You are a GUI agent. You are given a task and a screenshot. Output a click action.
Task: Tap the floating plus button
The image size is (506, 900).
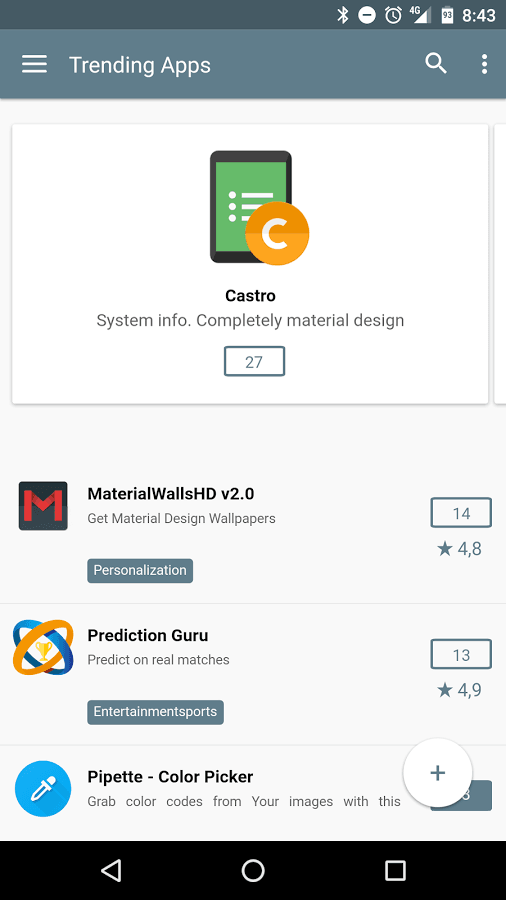pyautogui.click(x=438, y=773)
